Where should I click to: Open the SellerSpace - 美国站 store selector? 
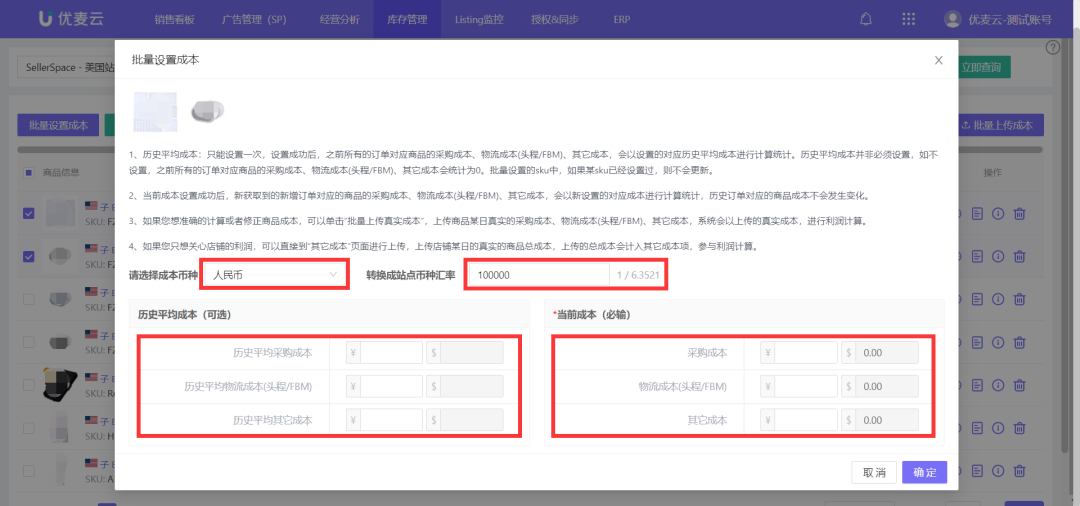(x=66, y=67)
